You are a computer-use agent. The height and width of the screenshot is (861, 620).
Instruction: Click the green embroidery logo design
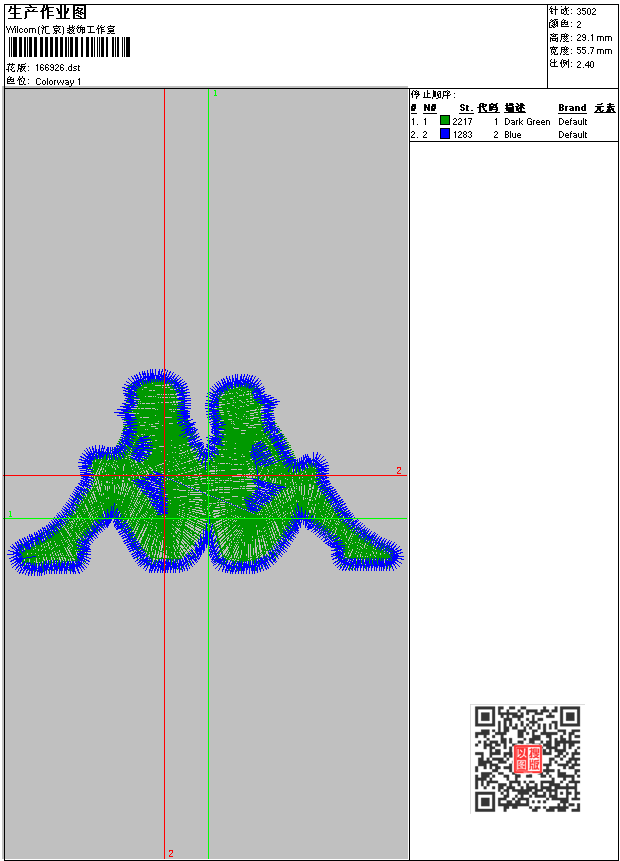[205, 472]
